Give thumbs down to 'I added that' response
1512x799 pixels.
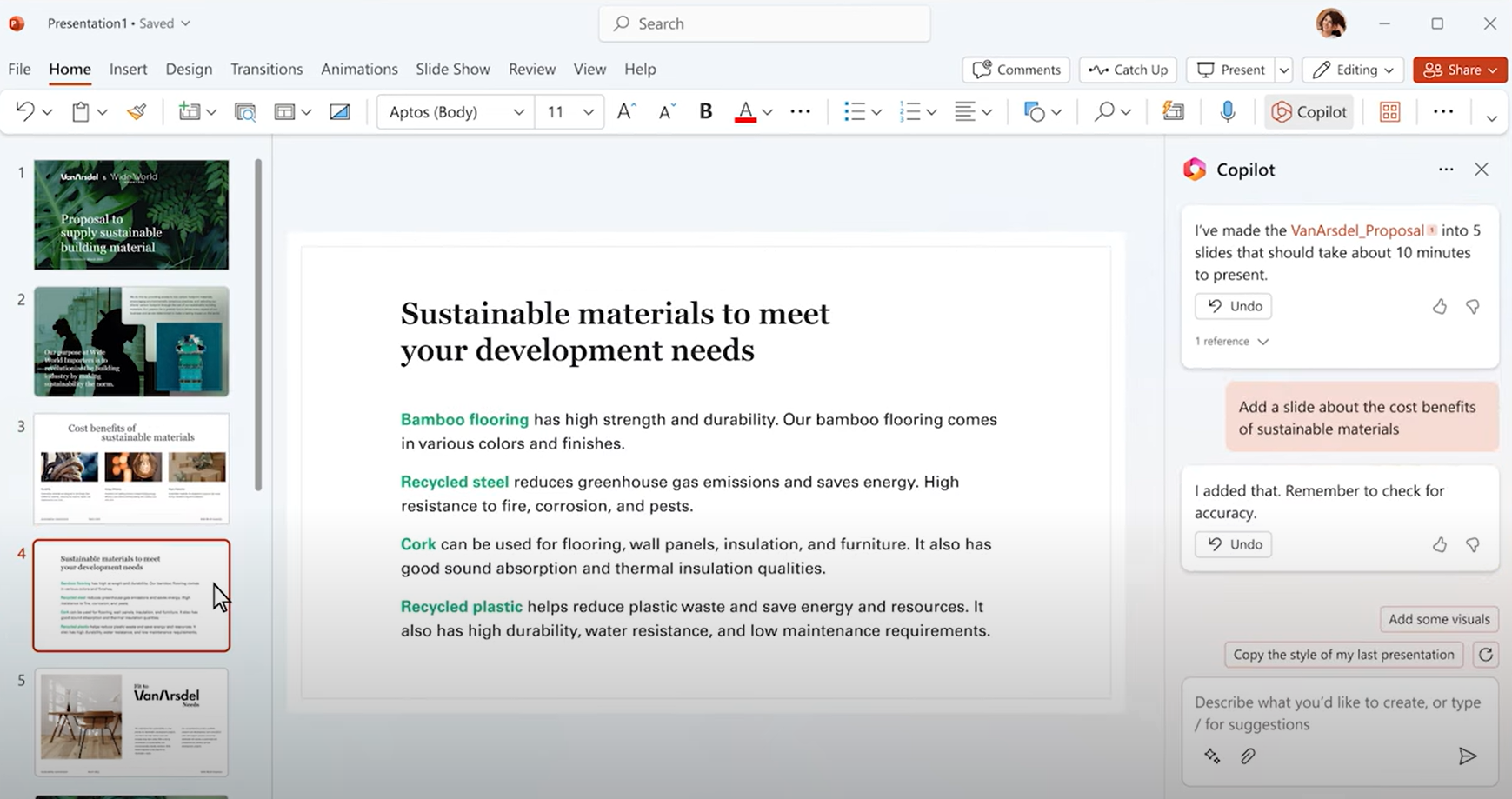(x=1473, y=544)
